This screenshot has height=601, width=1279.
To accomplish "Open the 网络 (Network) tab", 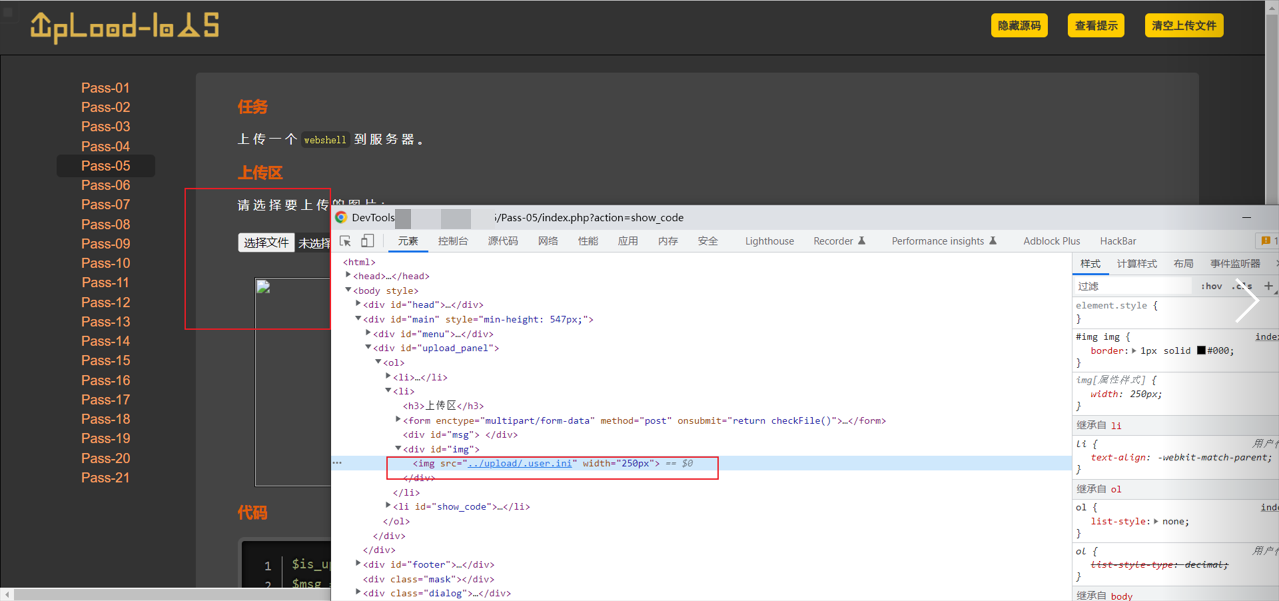I will click(x=547, y=241).
